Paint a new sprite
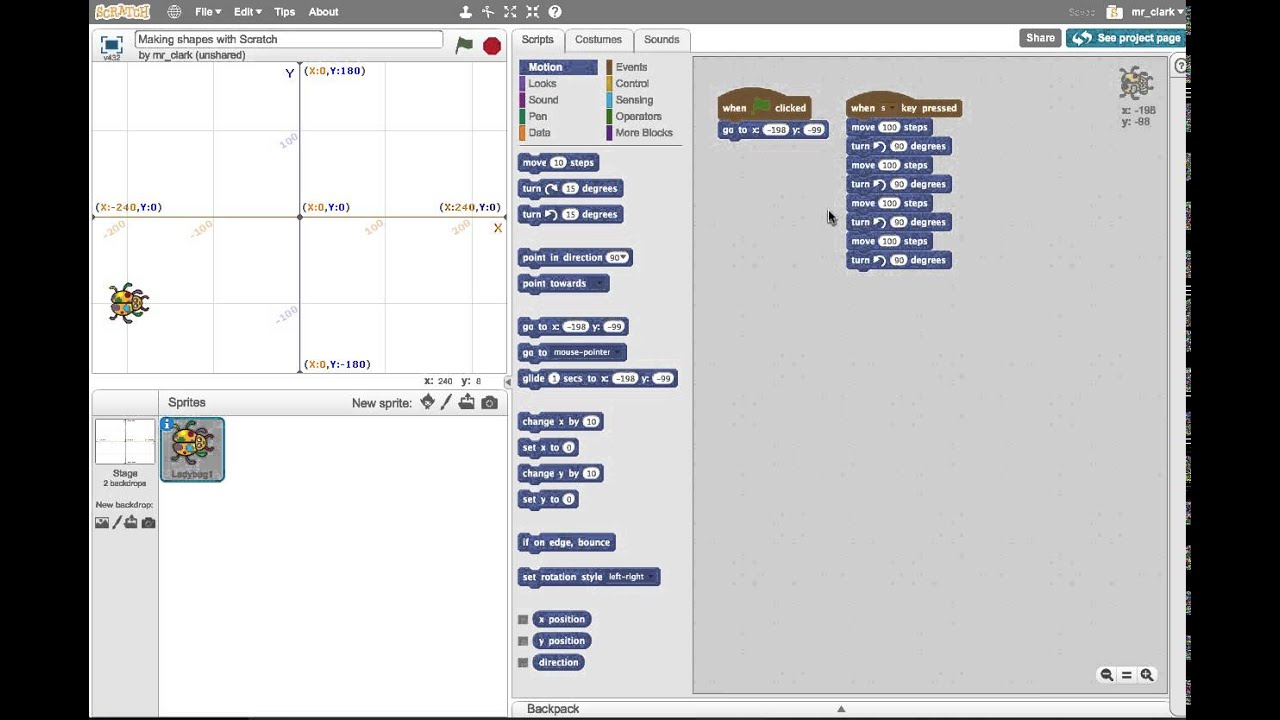 (447, 402)
